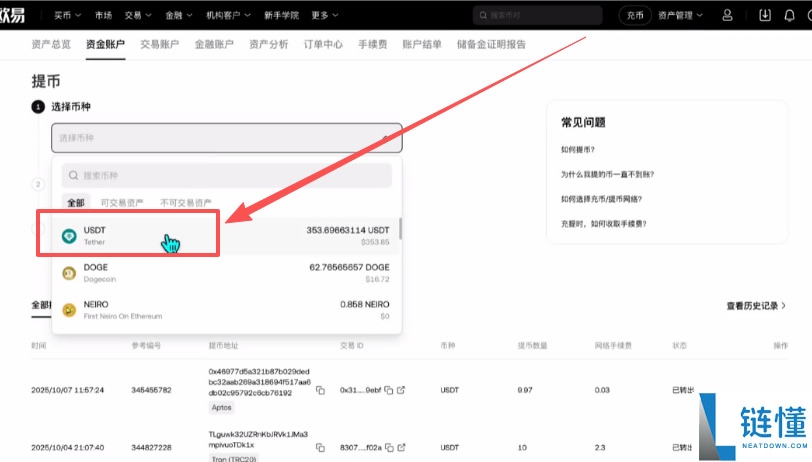Copy transaction ID 0x31...9ebf
This screenshot has width=812, height=462.
click(x=388, y=390)
